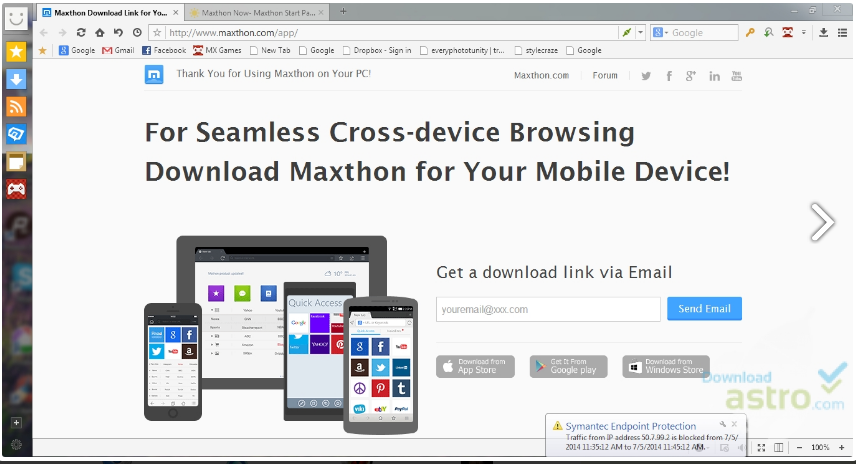Viewport: 856px width, 464px height.
Task: Open the RSS feed reader sidebar icon
Action: [16, 106]
